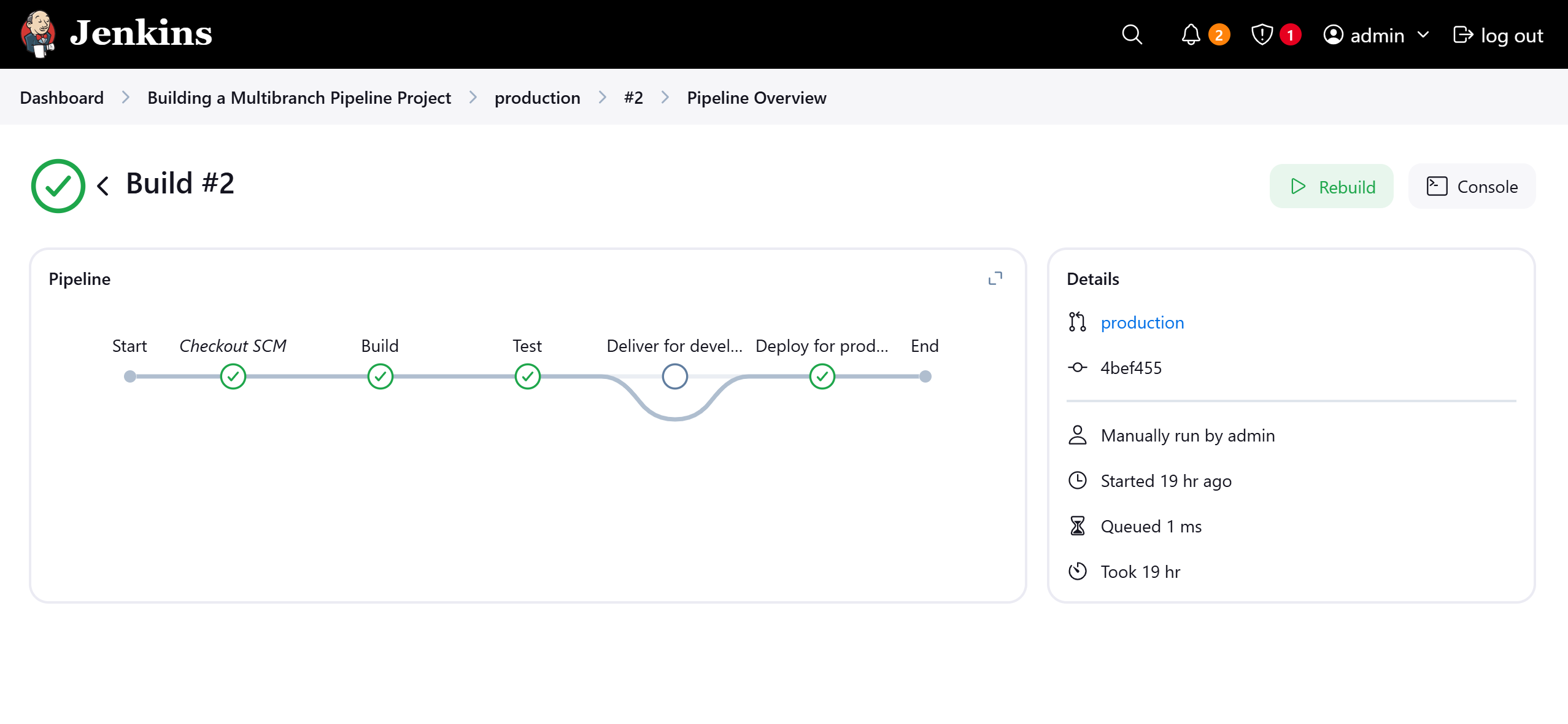This screenshot has width=1568, height=724.
Task: Expand chevron after Multibranch Pipeline Project breadcrumb
Action: 473,98
